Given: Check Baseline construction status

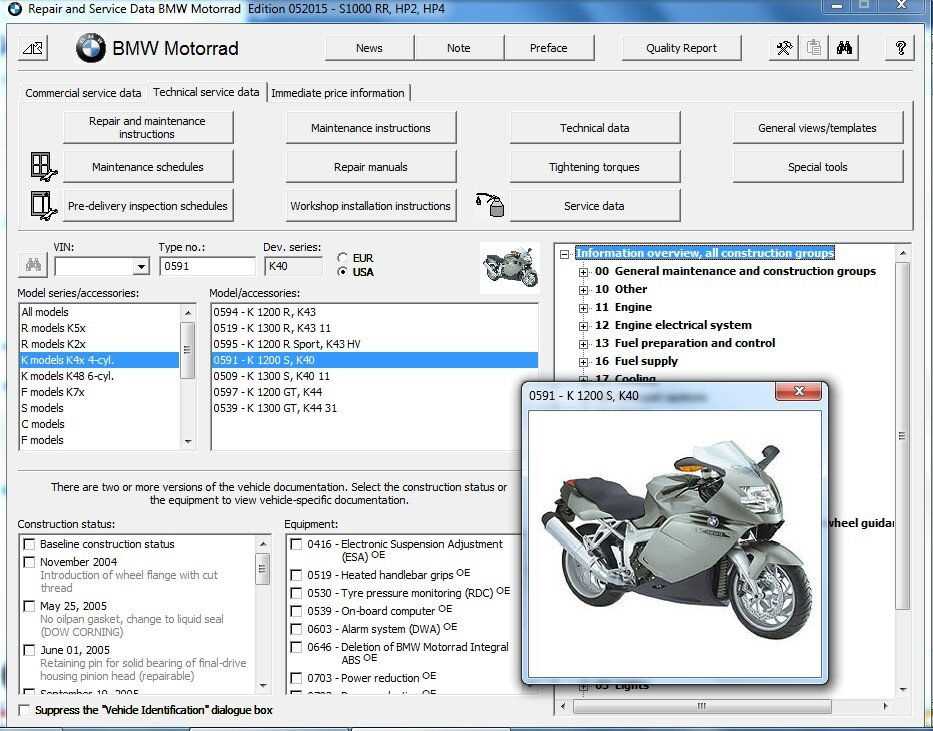Looking at the screenshot, I should pyautogui.click(x=29, y=544).
